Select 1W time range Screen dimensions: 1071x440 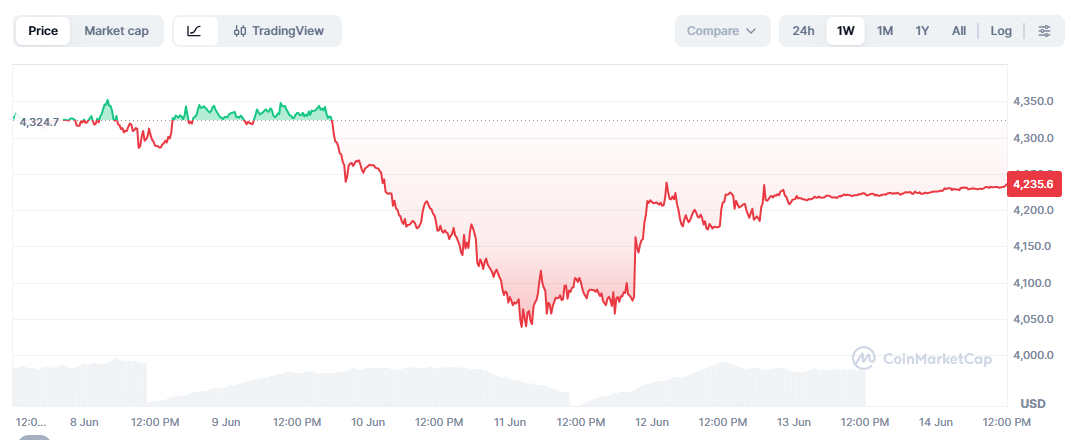click(846, 31)
